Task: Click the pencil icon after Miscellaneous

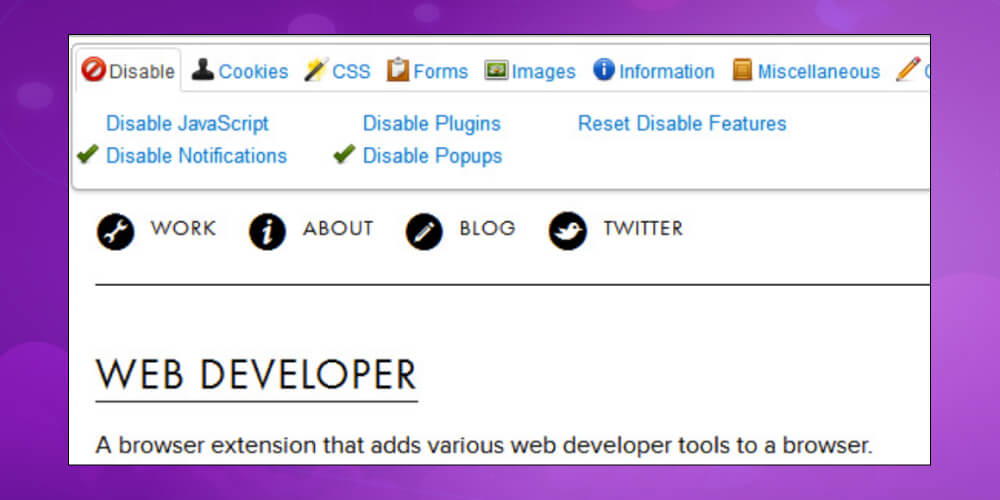Action: tap(908, 70)
